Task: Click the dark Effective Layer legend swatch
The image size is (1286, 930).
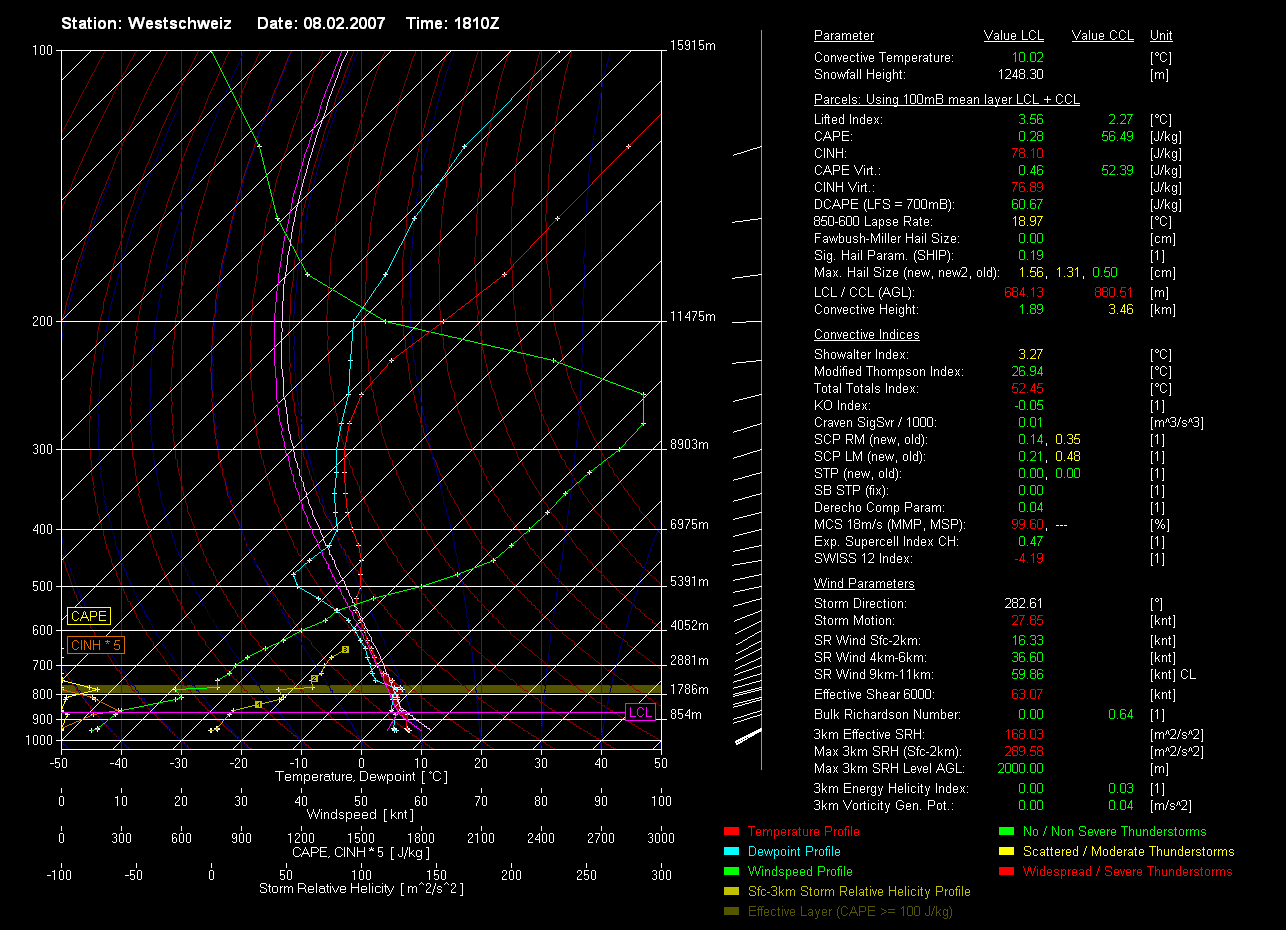Action: pyautogui.click(x=730, y=912)
